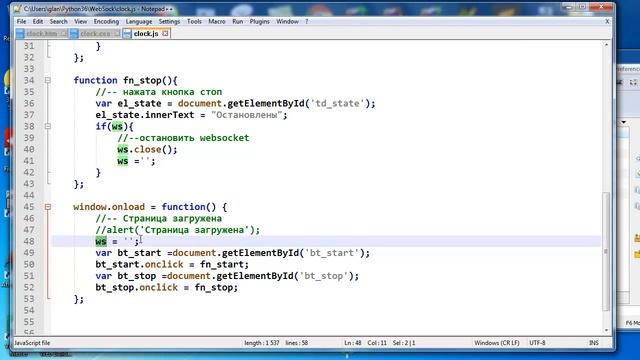The height and width of the screenshot is (360, 640).
Task: Click 'Sel : 2 | 1' in status bar
Action: coord(404,343)
